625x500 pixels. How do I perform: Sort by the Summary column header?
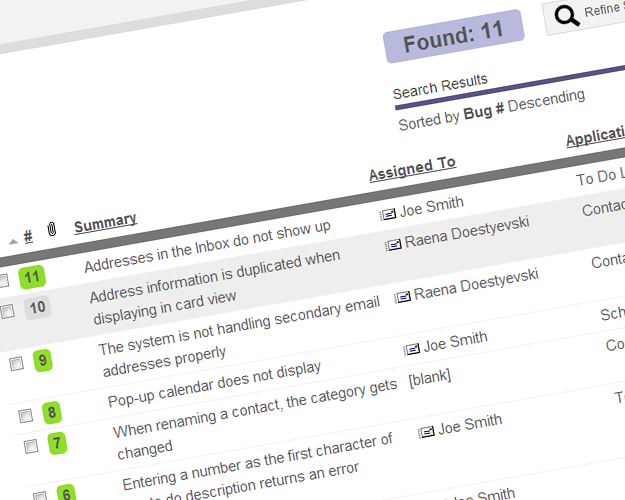(105, 222)
